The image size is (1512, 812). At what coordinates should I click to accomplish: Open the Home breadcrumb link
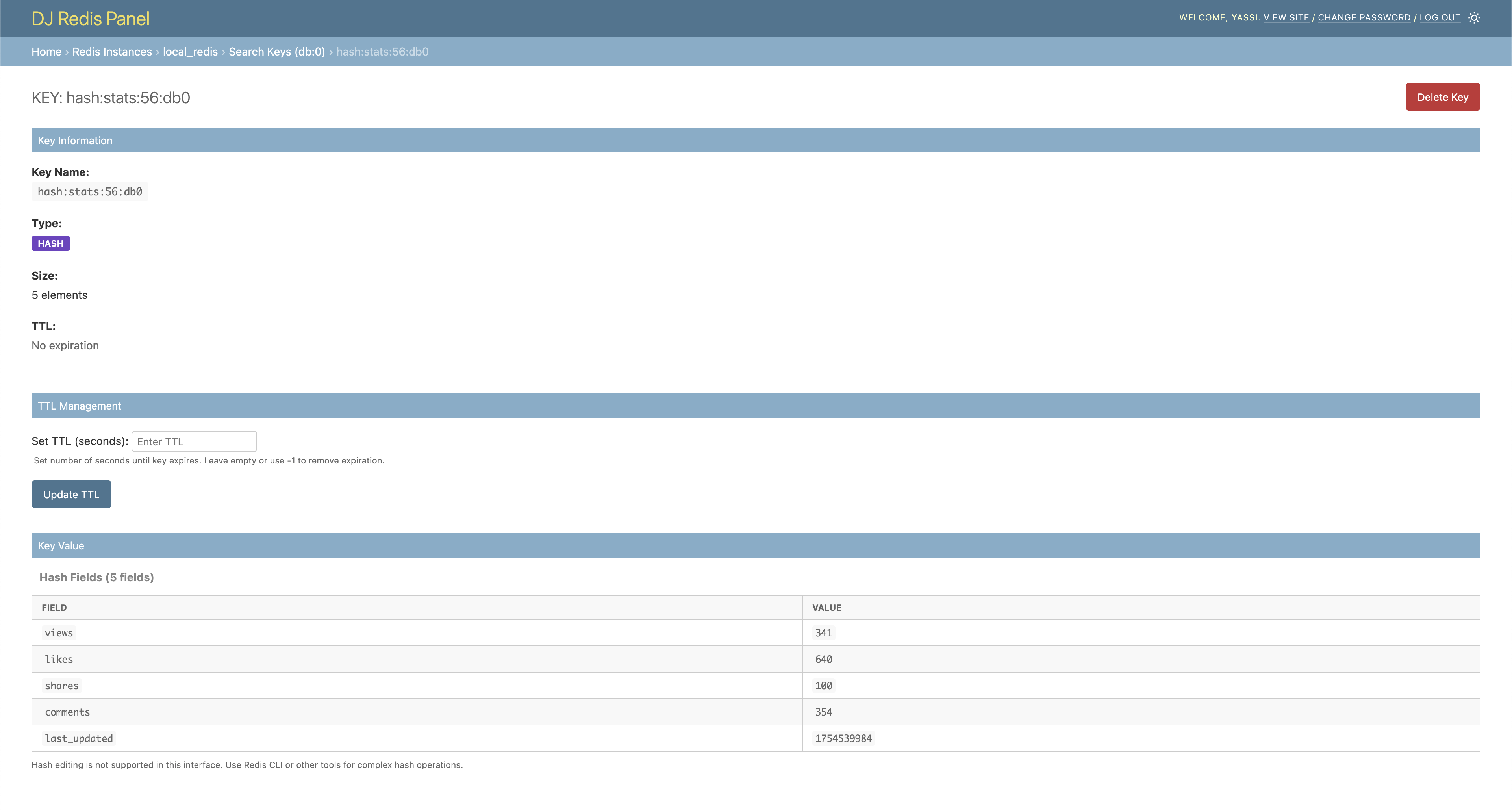coord(46,52)
